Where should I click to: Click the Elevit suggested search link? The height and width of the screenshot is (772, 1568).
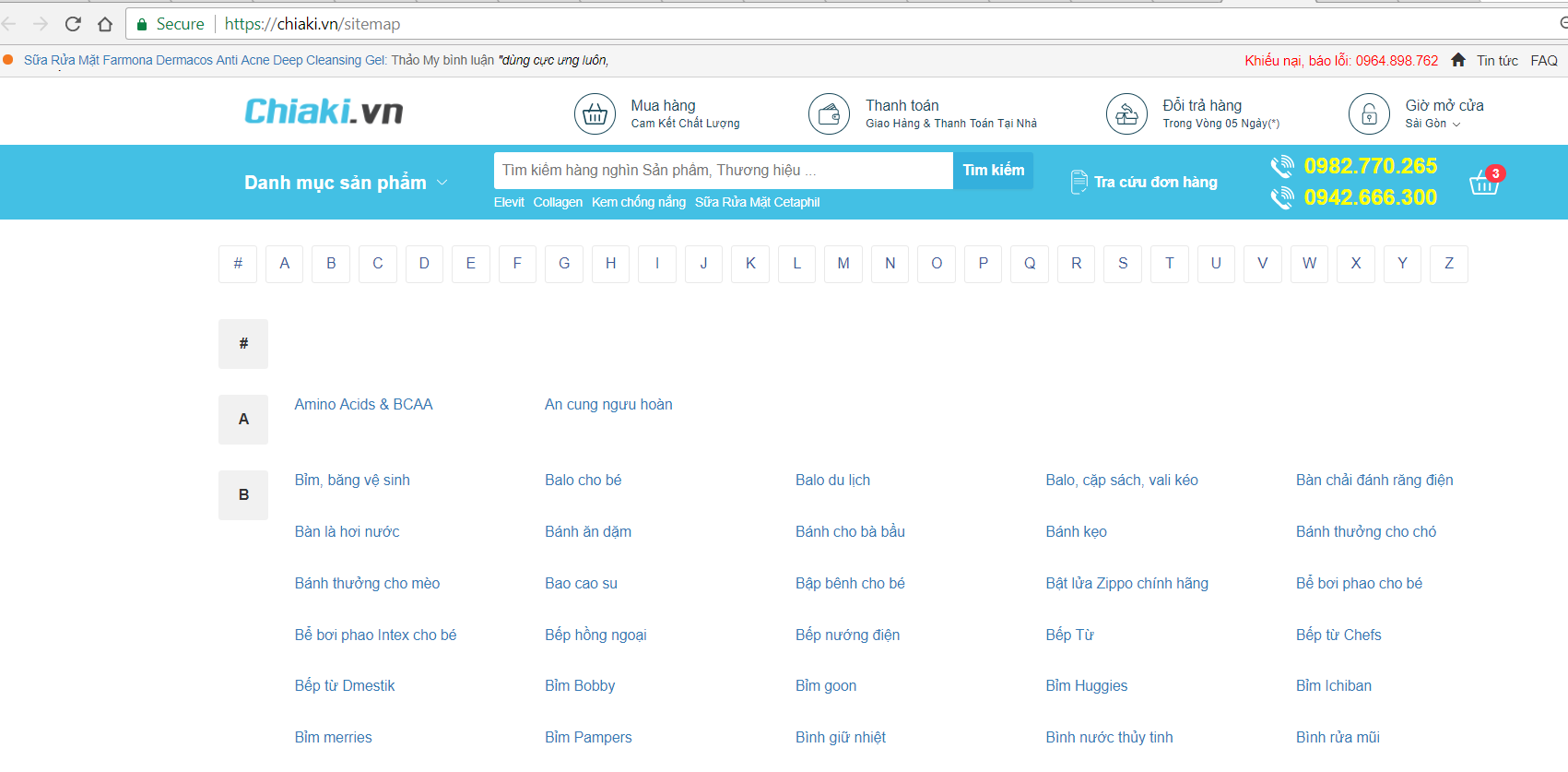pos(509,202)
